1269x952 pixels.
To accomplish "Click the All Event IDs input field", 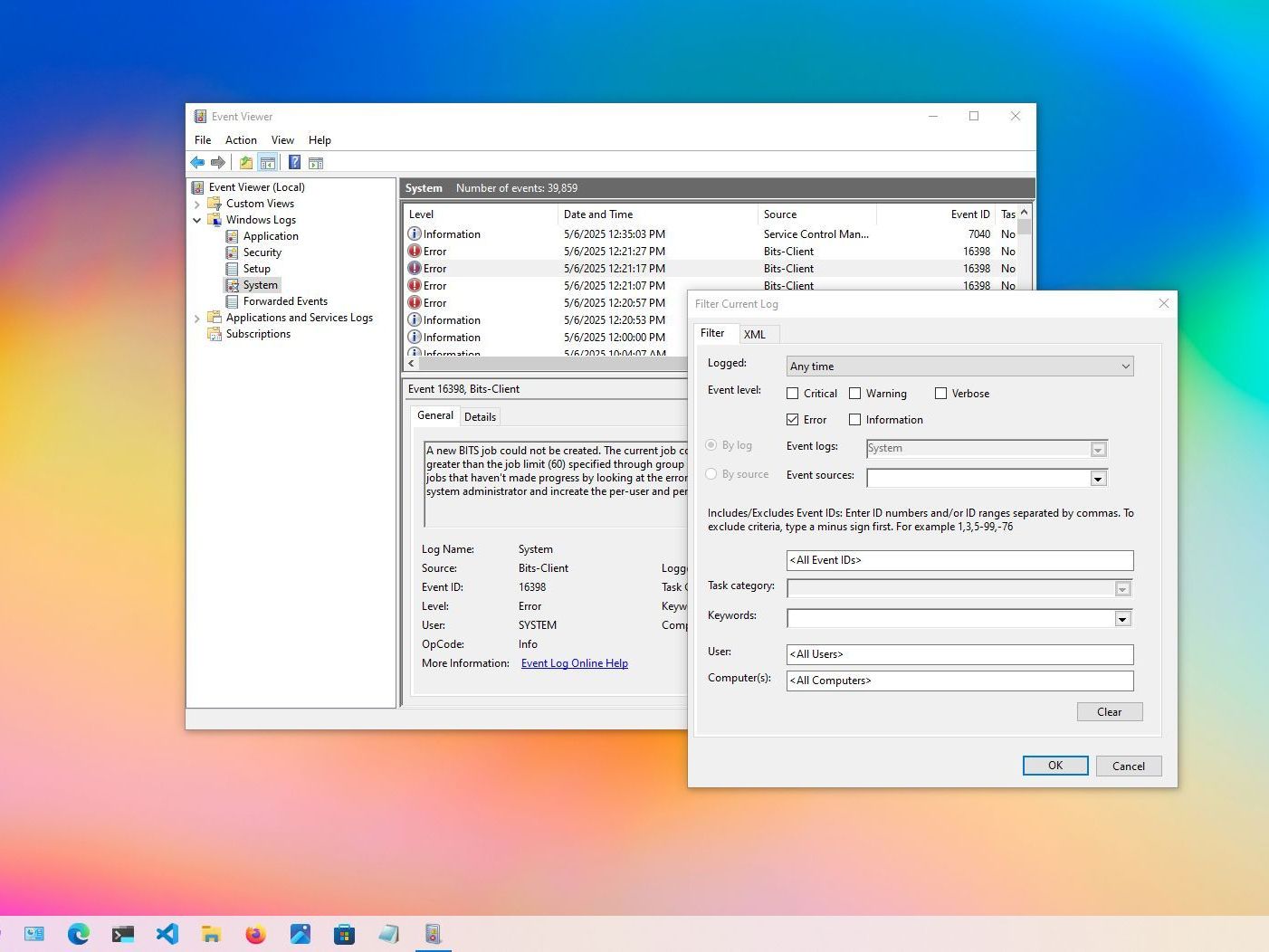I will tap(959, 560).
